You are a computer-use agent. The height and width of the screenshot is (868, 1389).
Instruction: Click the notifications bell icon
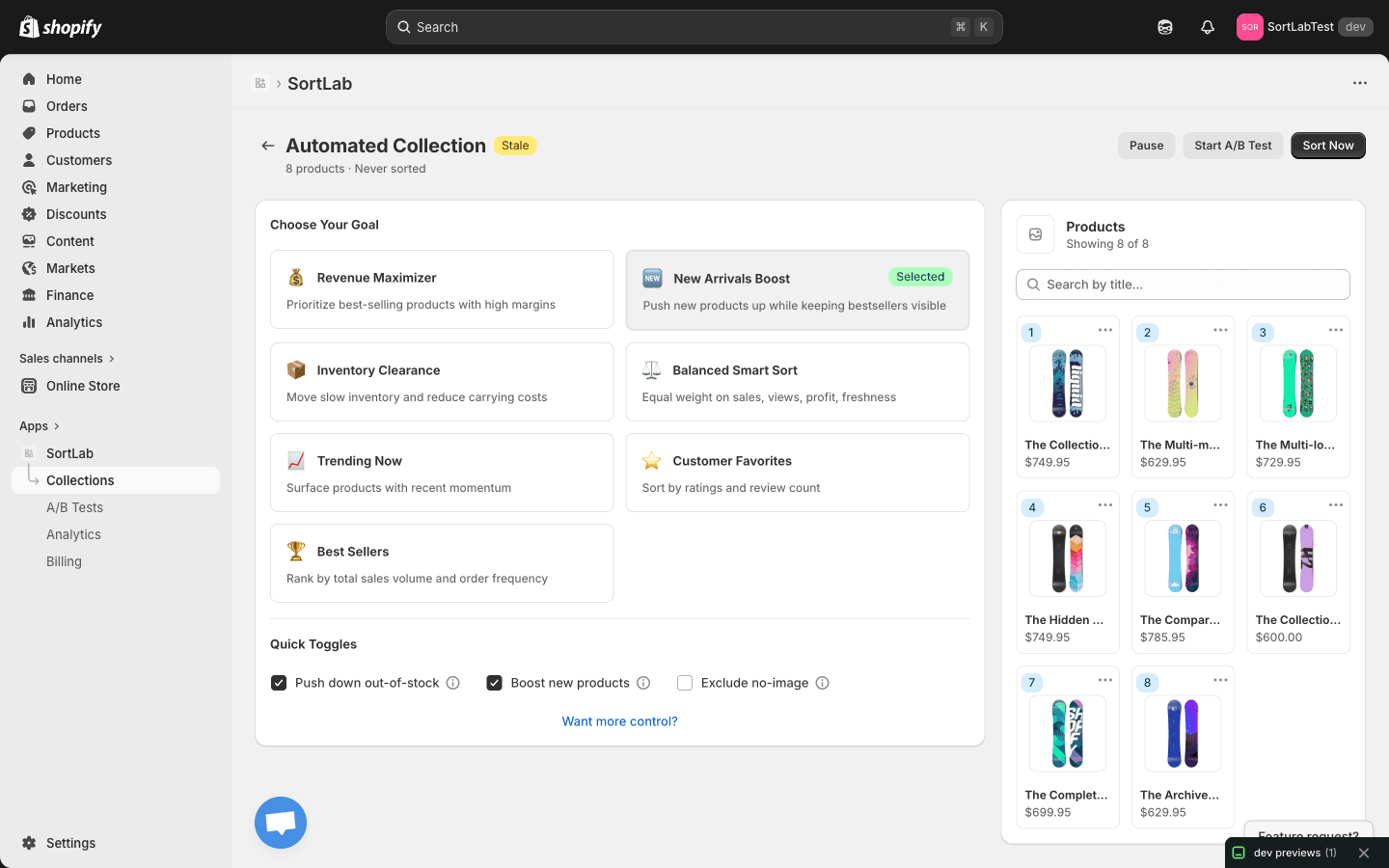(1207, 27)
